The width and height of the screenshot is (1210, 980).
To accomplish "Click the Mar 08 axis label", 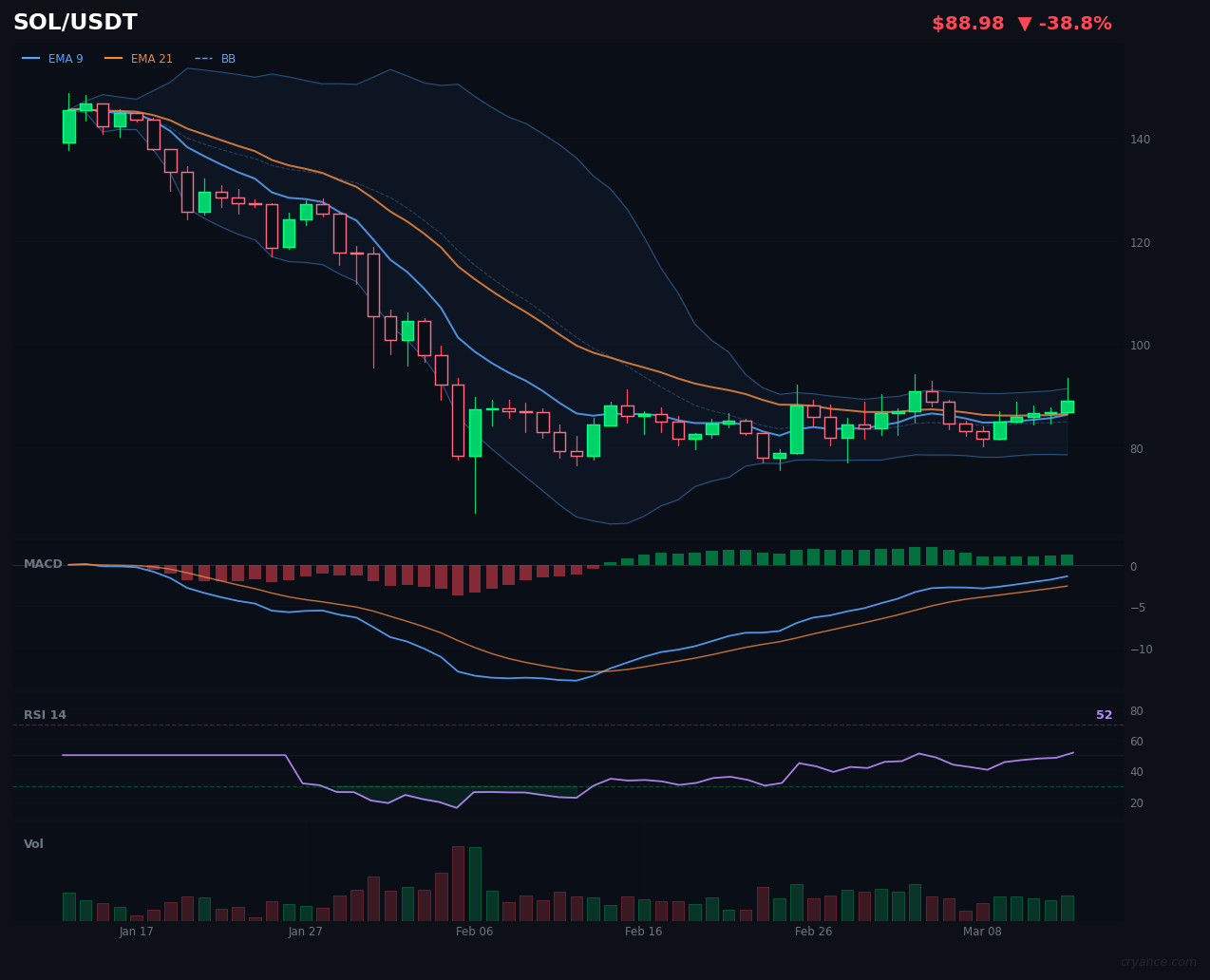I will pyautogui.click(x=982, y=932).
